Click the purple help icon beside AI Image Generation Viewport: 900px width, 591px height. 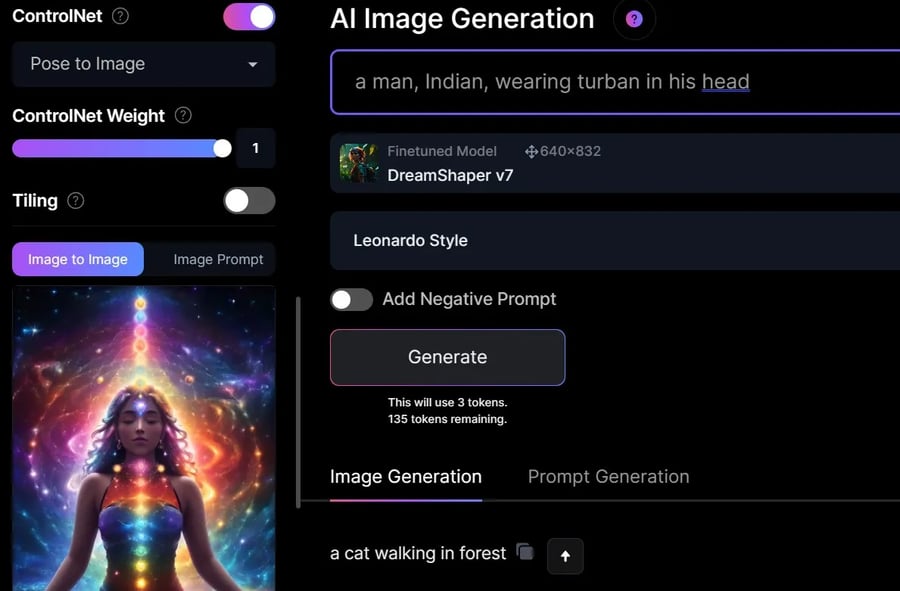[x=634, y=19]
